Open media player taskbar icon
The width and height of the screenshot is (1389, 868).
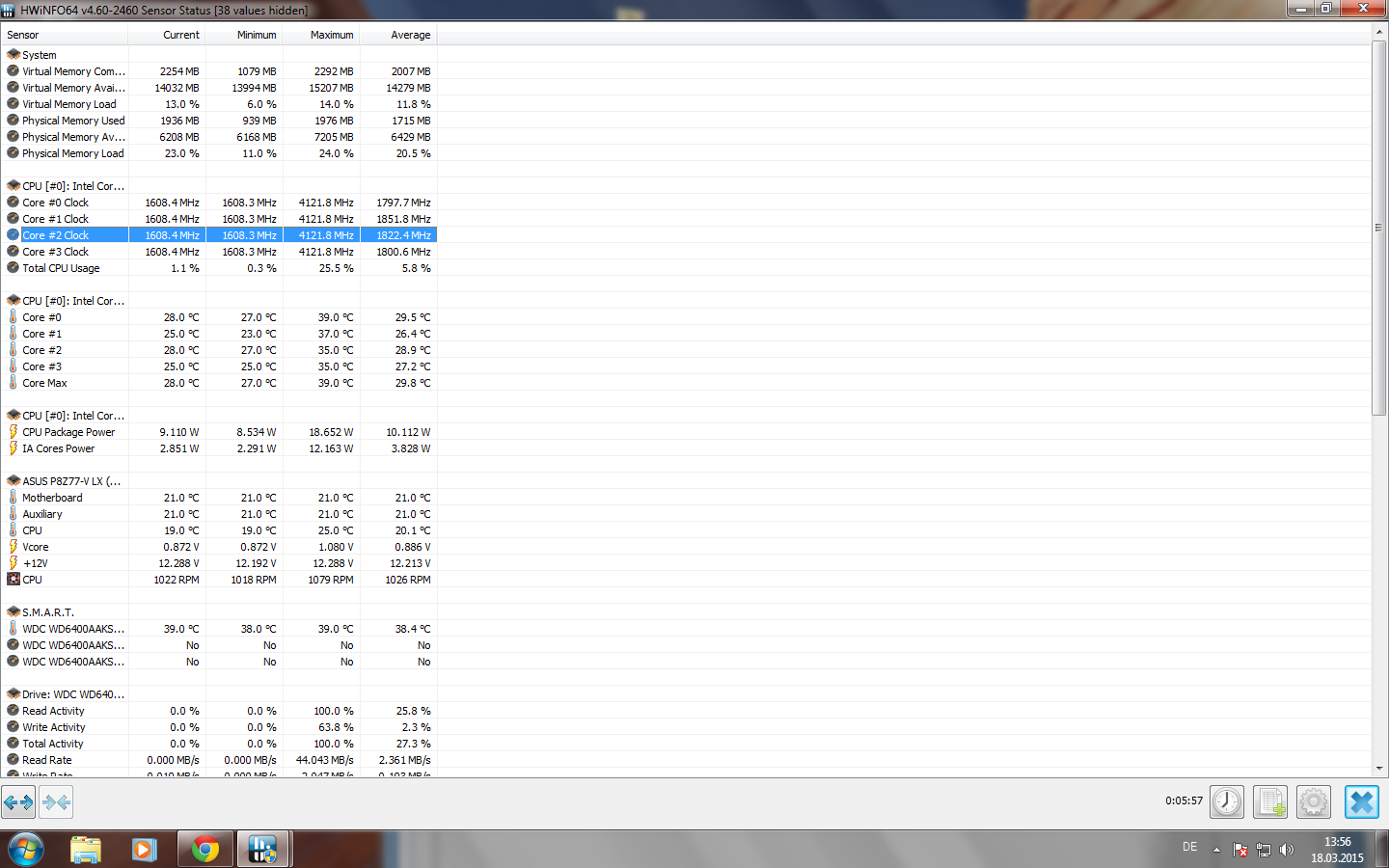(145, 849)
